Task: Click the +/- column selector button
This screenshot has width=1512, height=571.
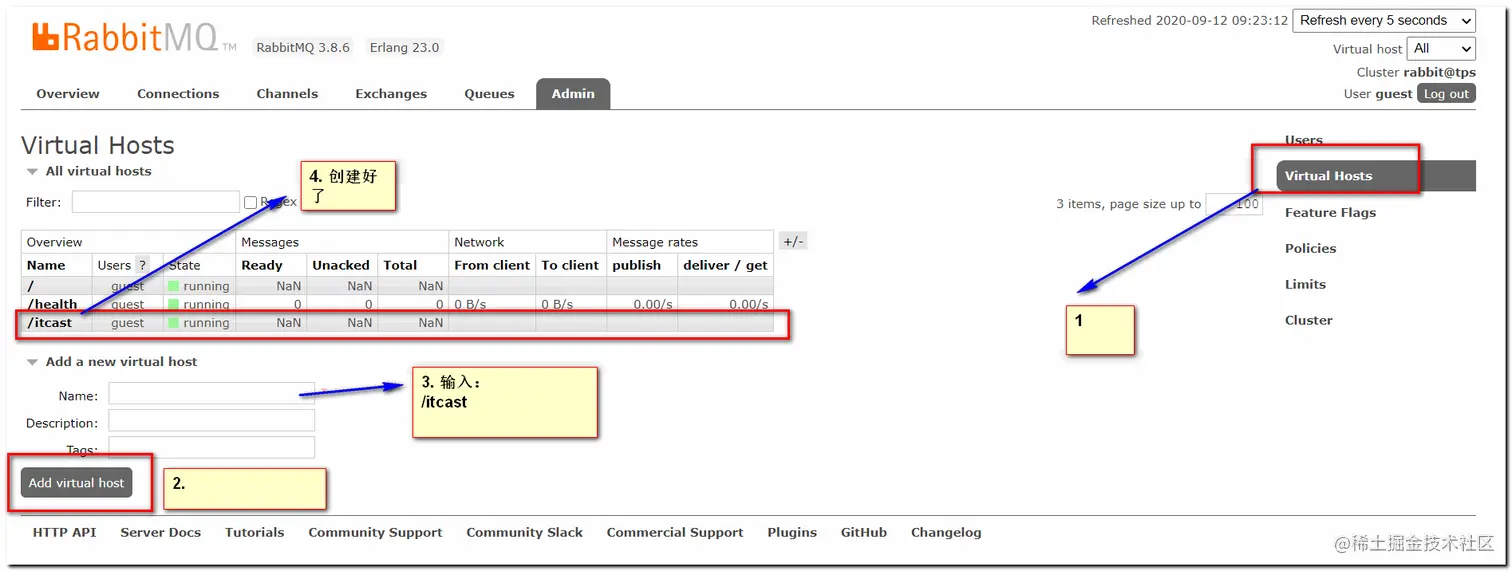Action: [793, 241]
